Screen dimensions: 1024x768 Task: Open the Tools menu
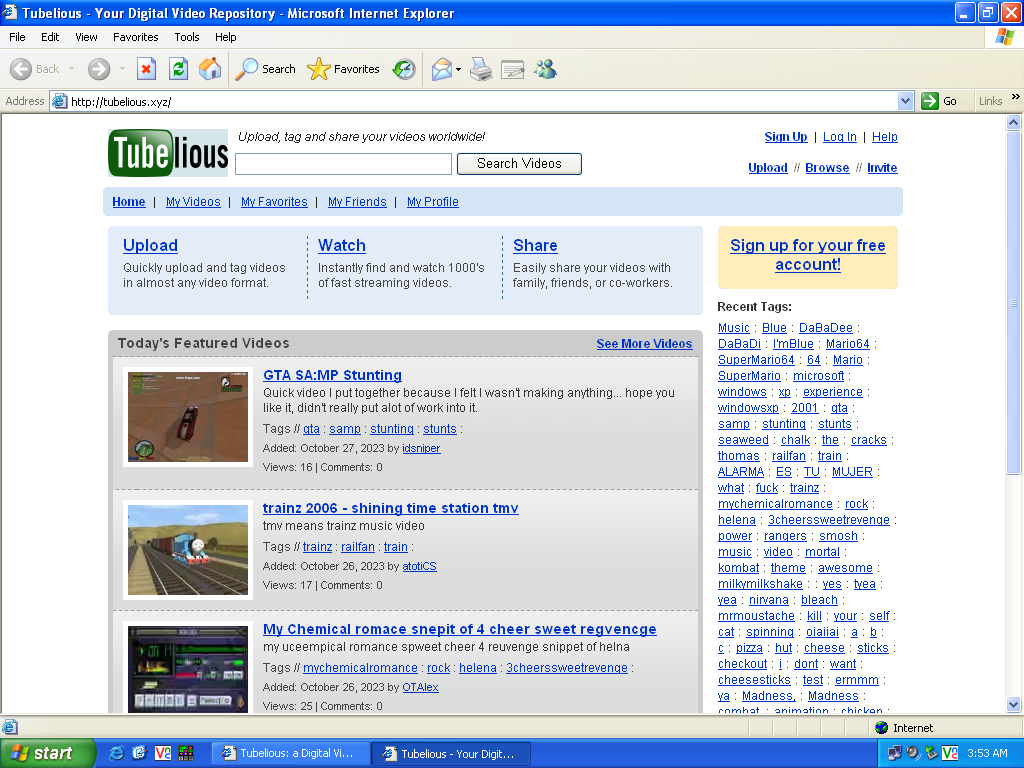(x=186, y=37)
